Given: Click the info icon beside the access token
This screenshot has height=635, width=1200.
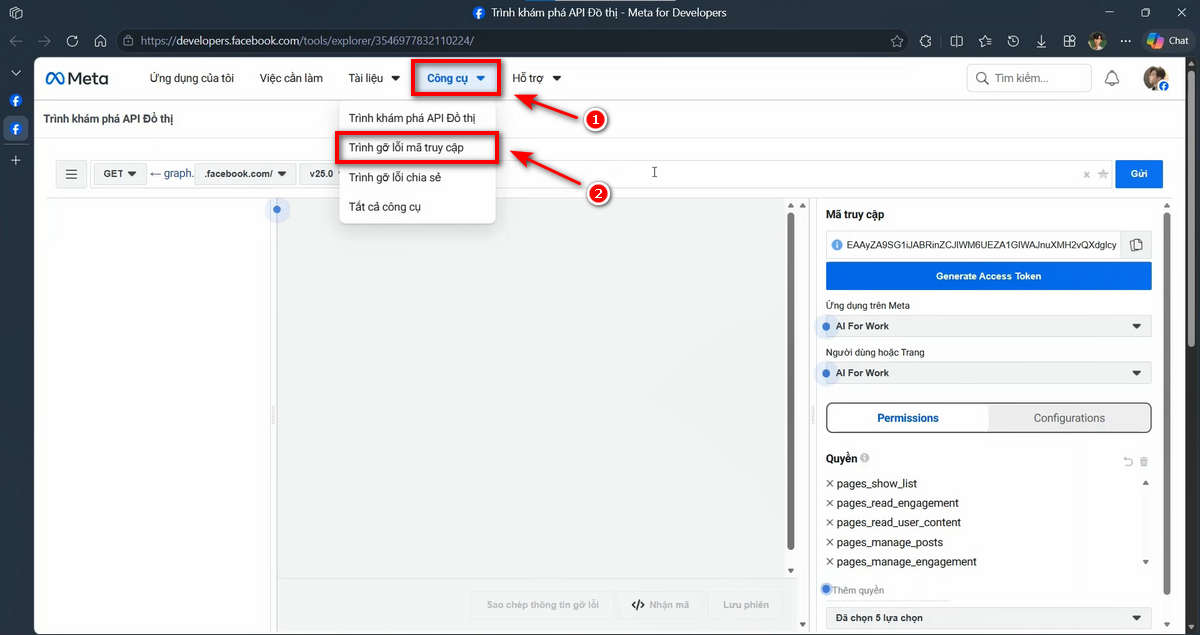Looking at the screenshot, I should (x=837, y=245).
